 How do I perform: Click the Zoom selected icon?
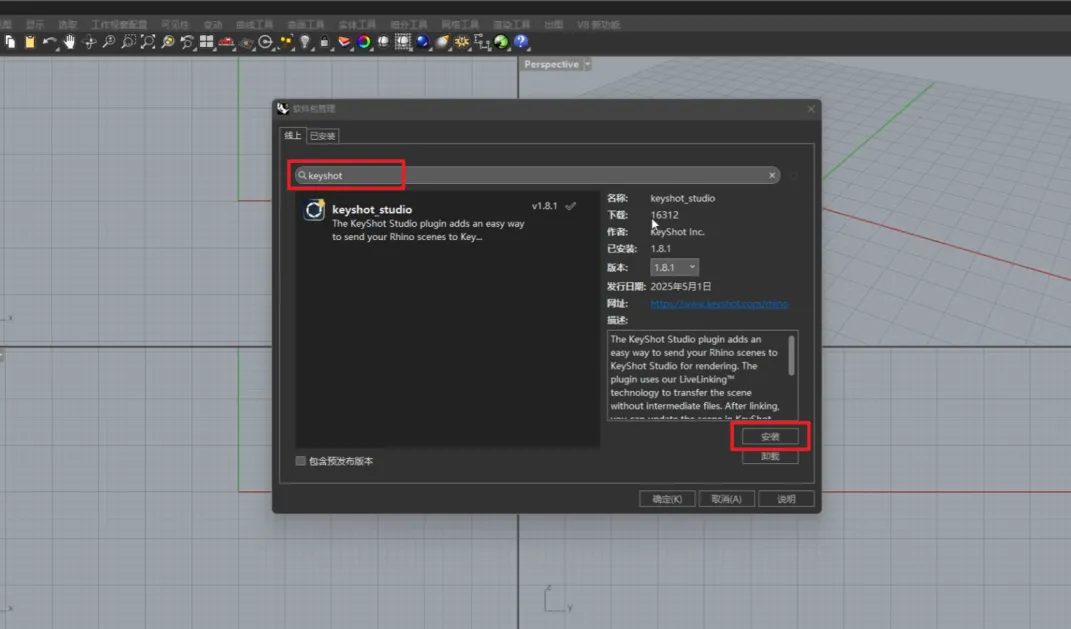[167, 42]
